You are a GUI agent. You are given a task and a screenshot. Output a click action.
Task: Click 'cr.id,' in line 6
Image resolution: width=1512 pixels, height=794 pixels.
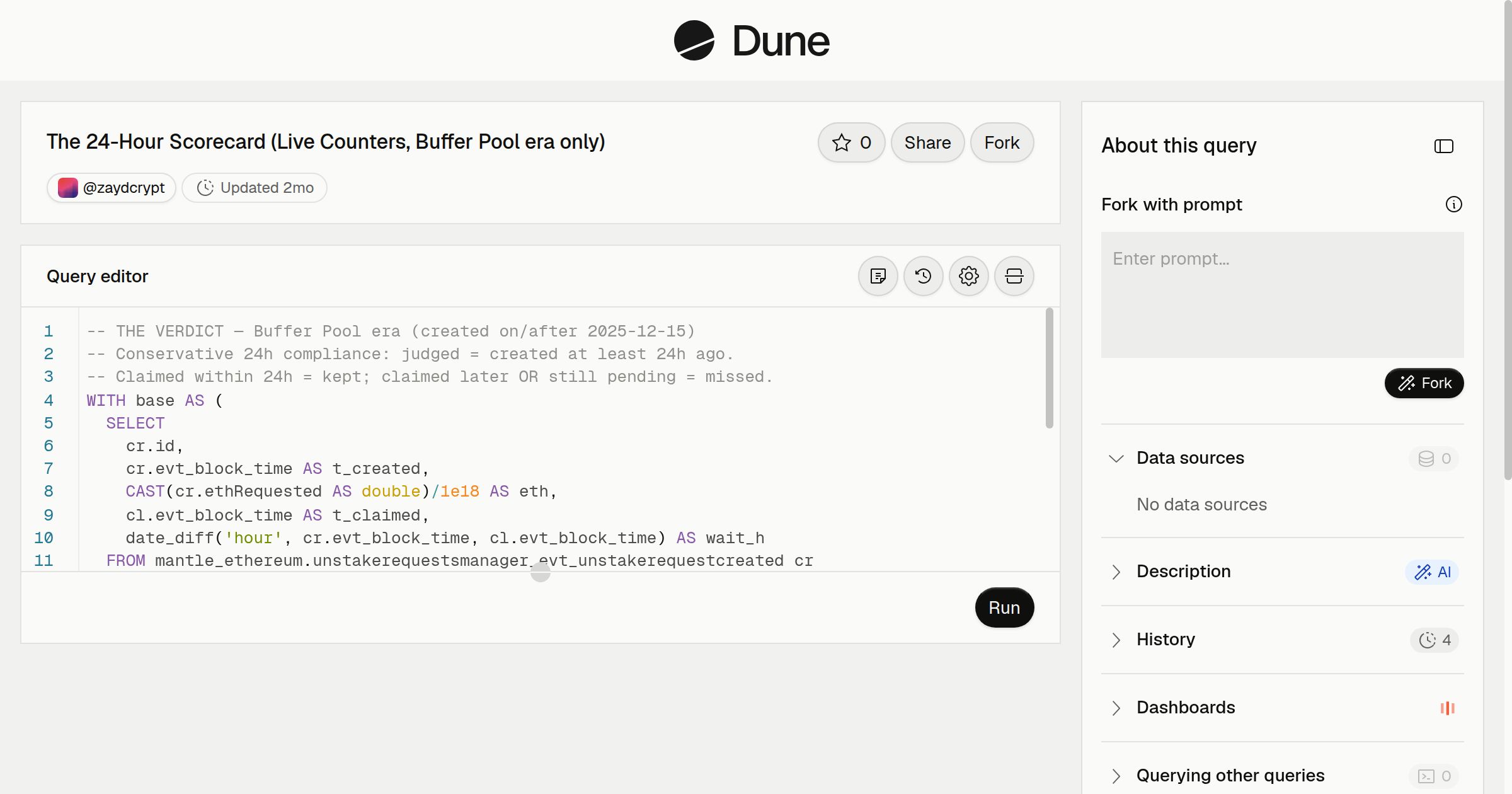point(154,446)
